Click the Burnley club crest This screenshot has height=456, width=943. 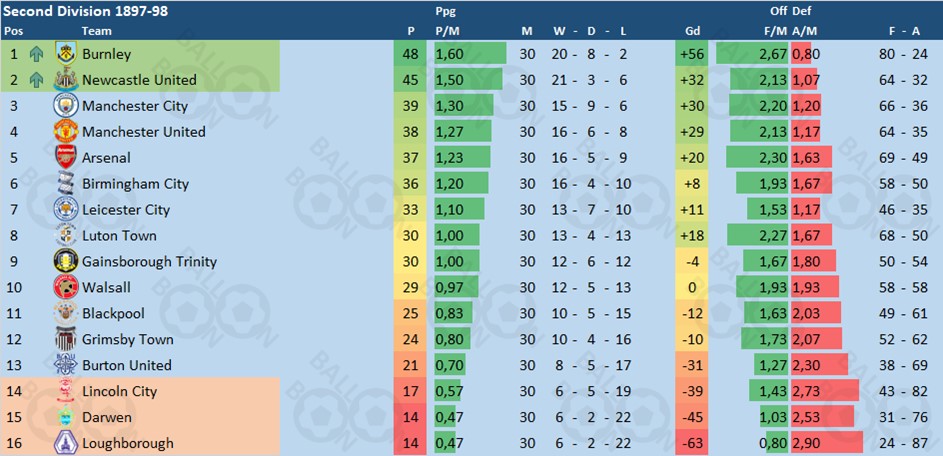pyautogui.click(x=66, y=54)
